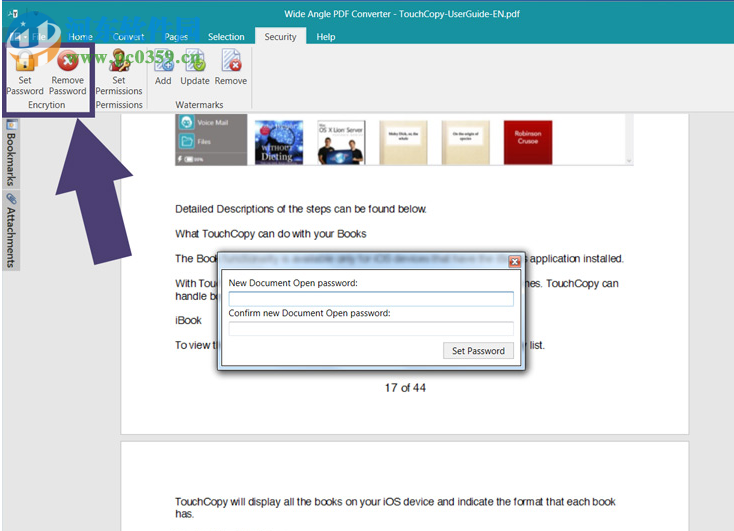The width and height of the screenshot is (734, 531).
Task: Open the Attachments side panel
Action: [x=11, y=230]
